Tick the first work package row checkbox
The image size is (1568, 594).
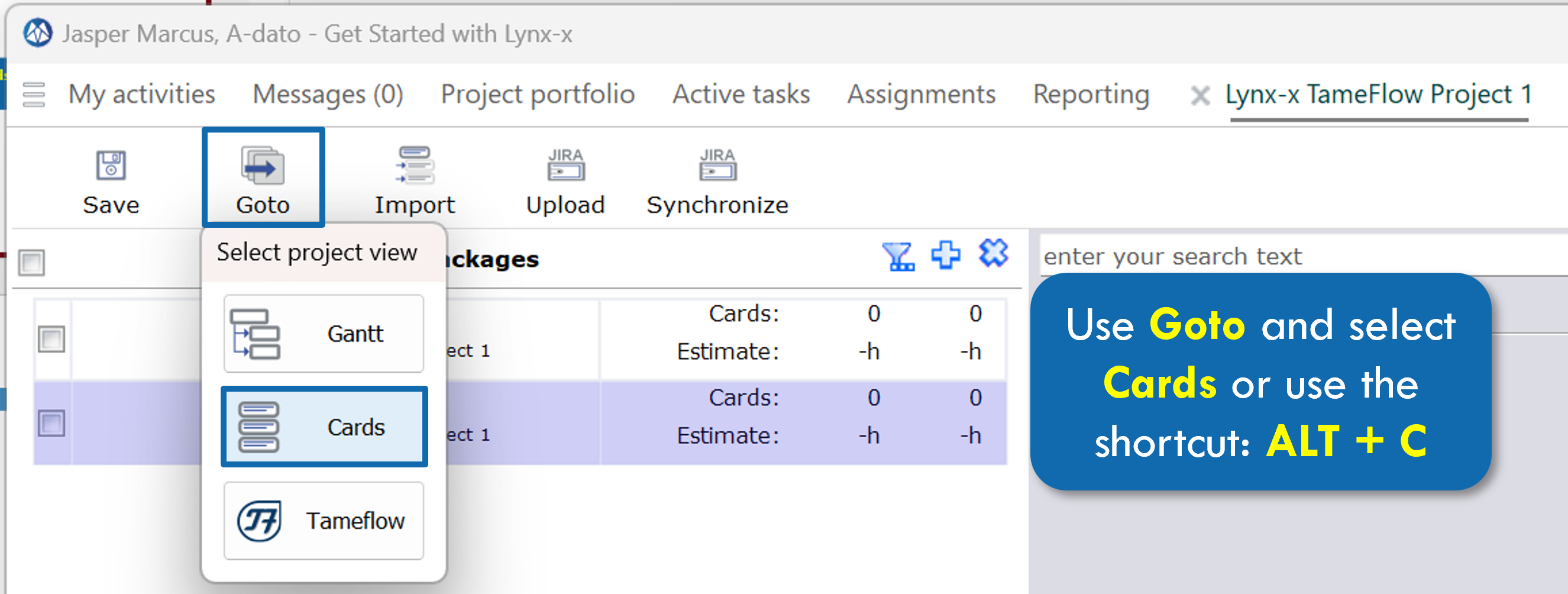click(51, 339)
